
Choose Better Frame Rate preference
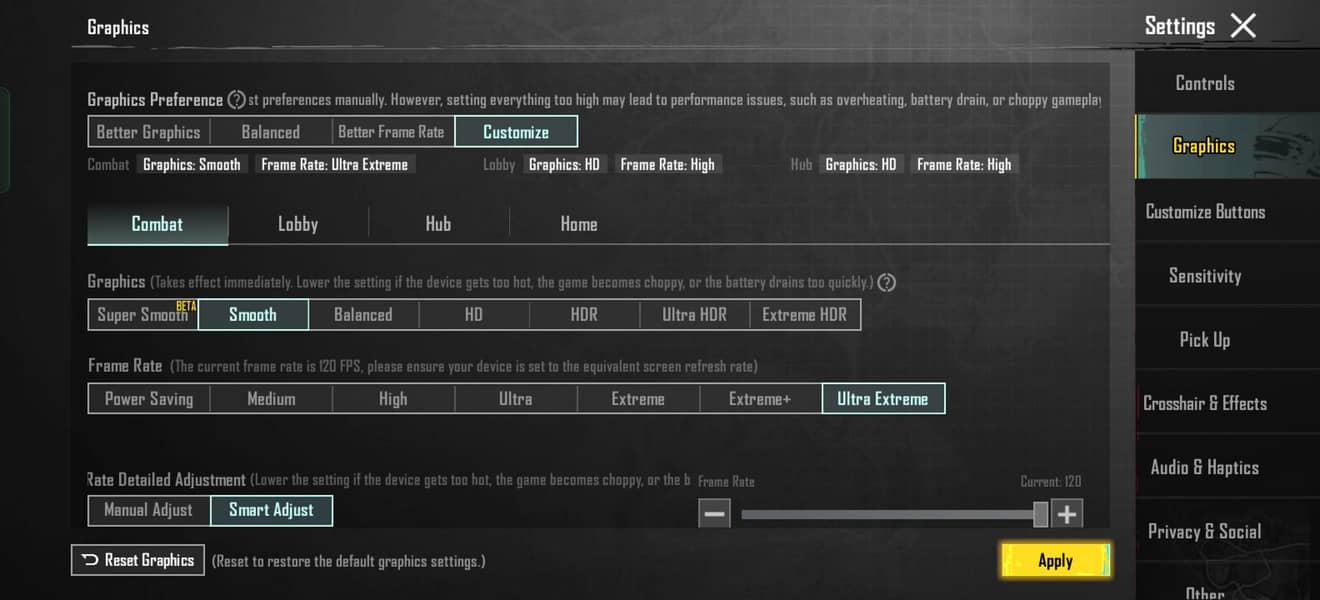click(x=391, y=132)
